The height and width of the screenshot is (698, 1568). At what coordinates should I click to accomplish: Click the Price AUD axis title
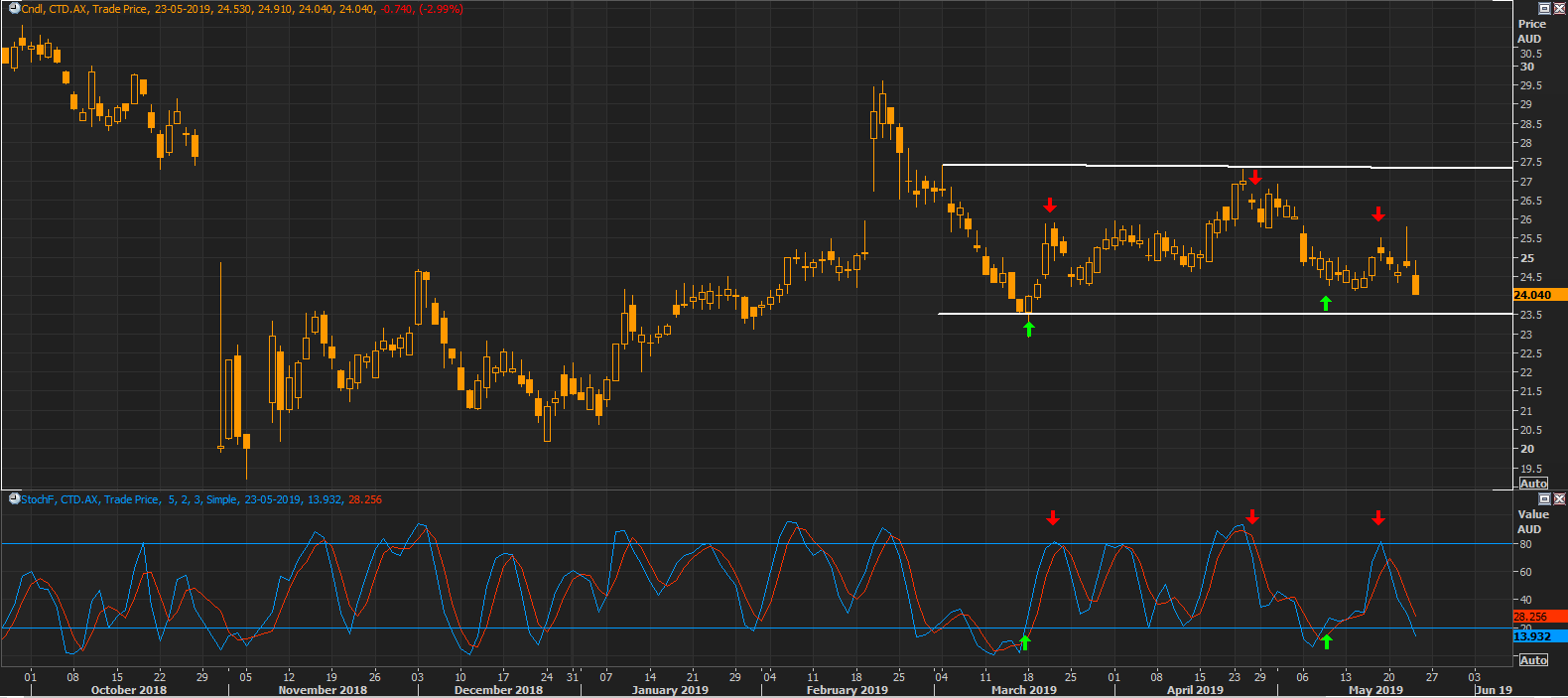(x=1531, y=31)
